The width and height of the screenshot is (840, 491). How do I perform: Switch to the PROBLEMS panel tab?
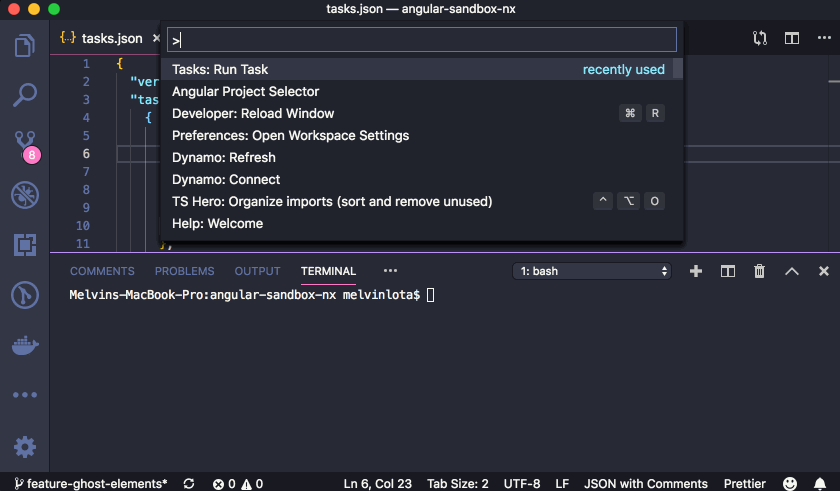click(x=184, y=271)
